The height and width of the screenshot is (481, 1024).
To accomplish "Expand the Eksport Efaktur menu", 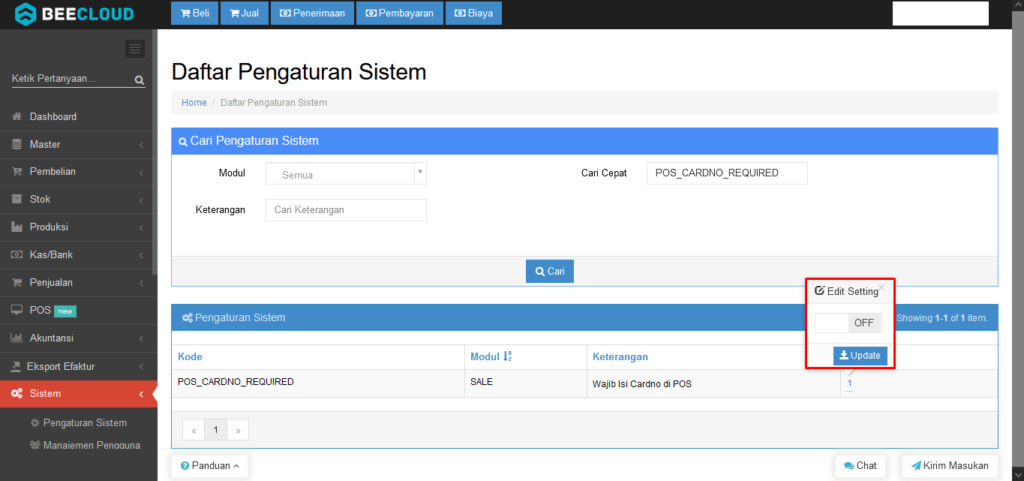I will point(78,366).
